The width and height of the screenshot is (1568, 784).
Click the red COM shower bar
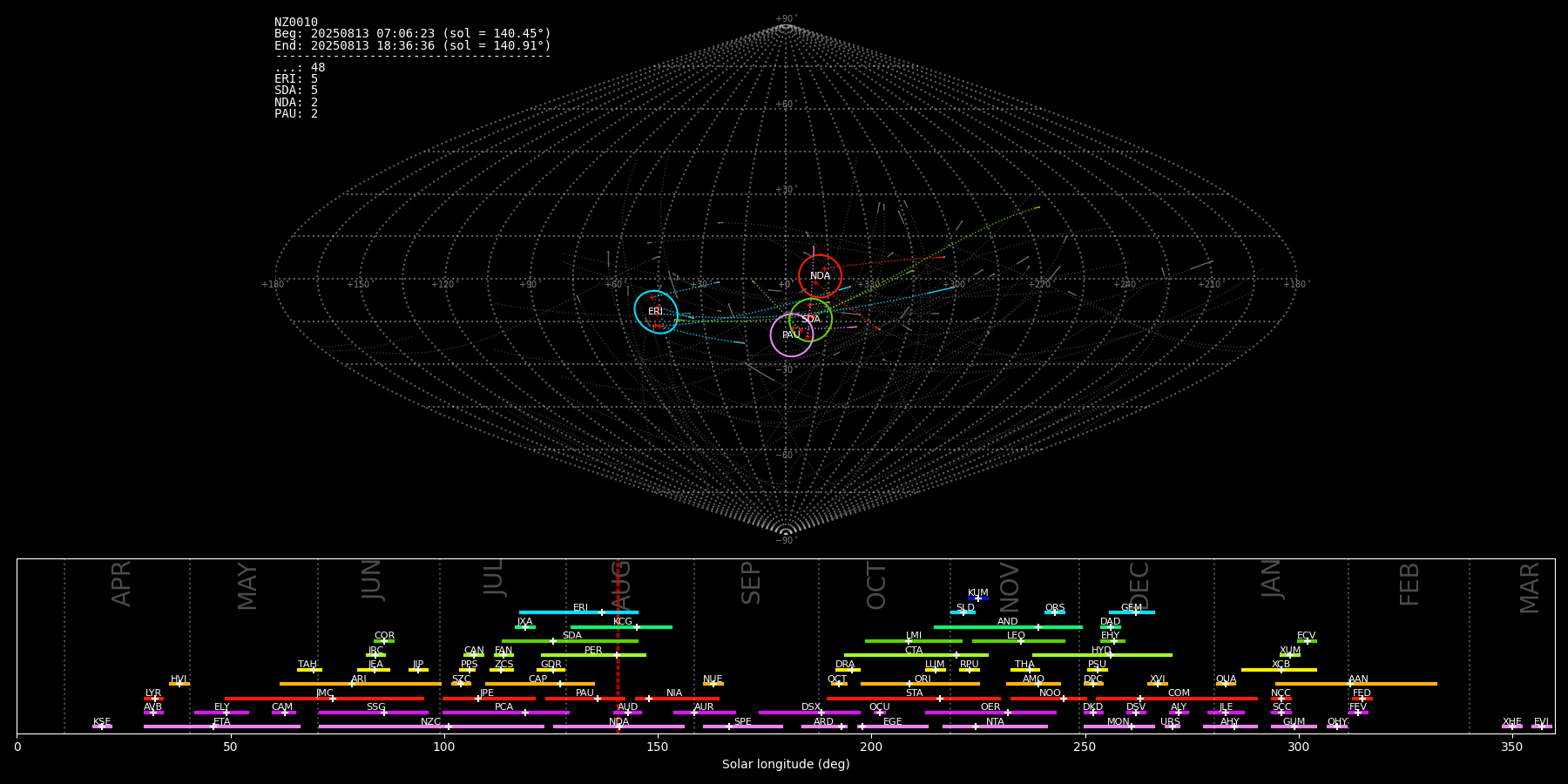pyautogui.click(x=1178, y=699)
